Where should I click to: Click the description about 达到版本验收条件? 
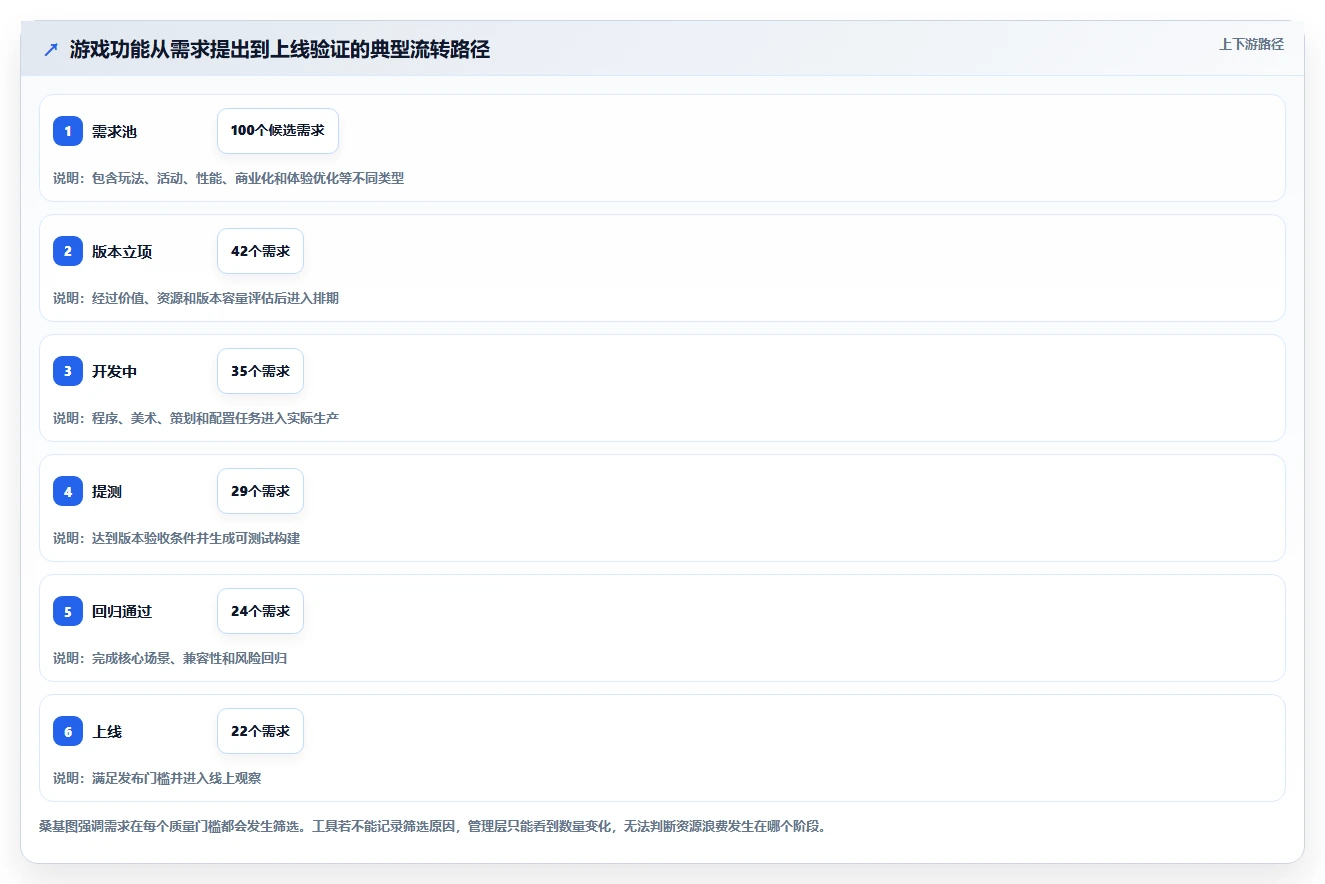[176, 538]
